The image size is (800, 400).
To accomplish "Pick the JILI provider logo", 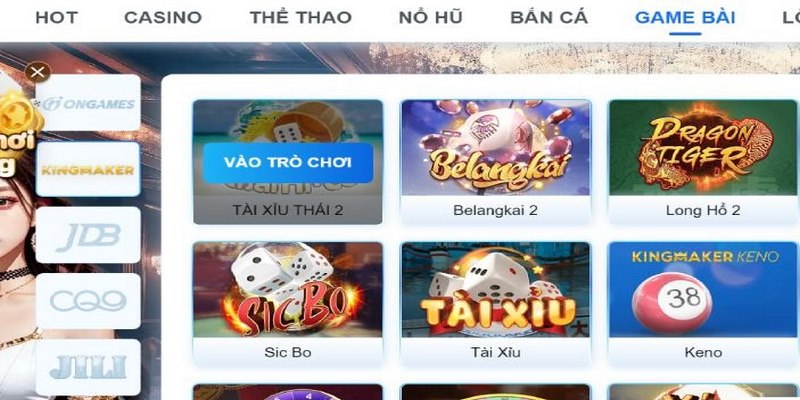I will tap(88, 367).
